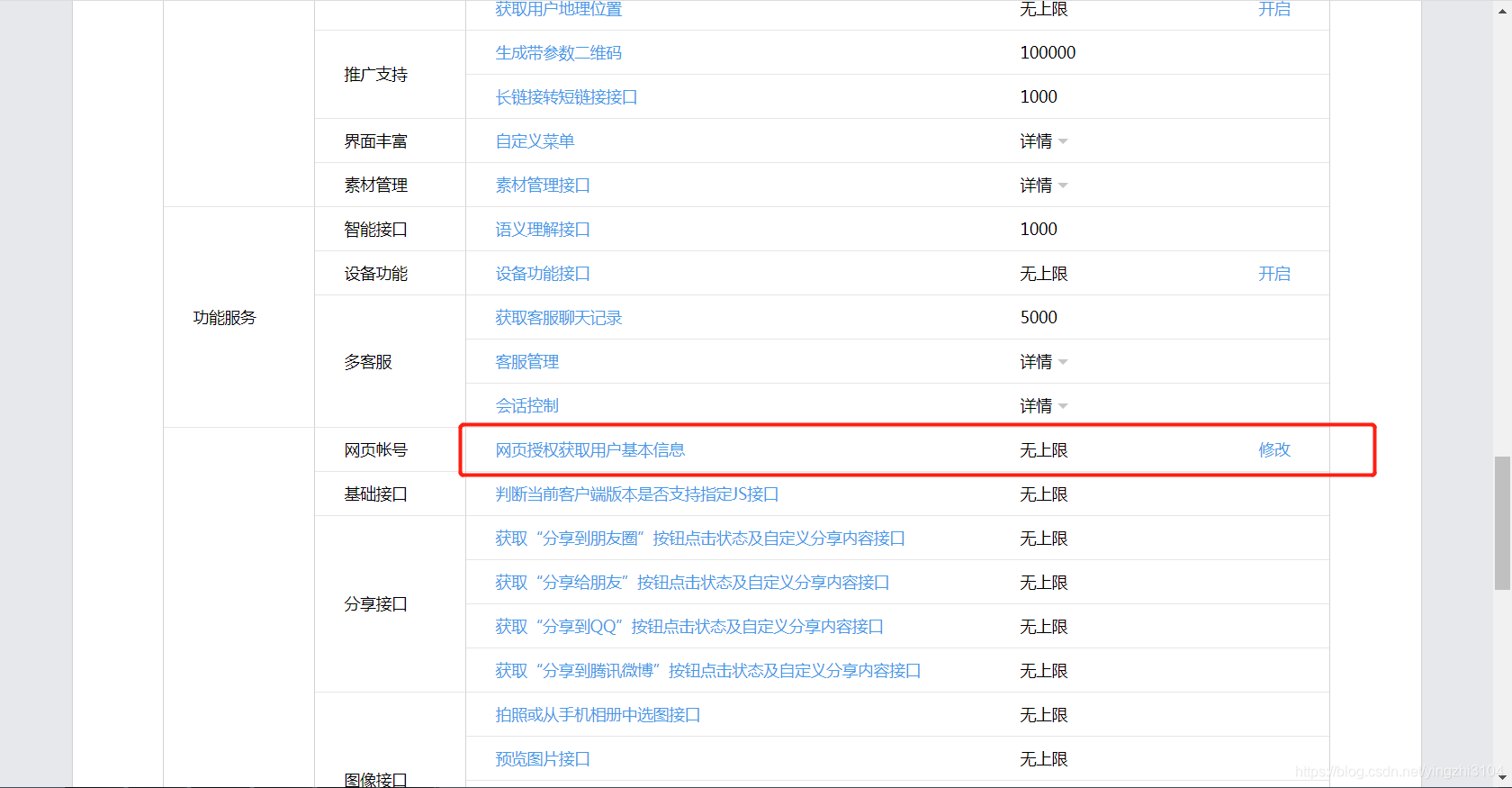Screen dimensions: 1512x788
Task: Select the 1000 limit for 长链接转短链接接口
Action: coord(1039,97)
